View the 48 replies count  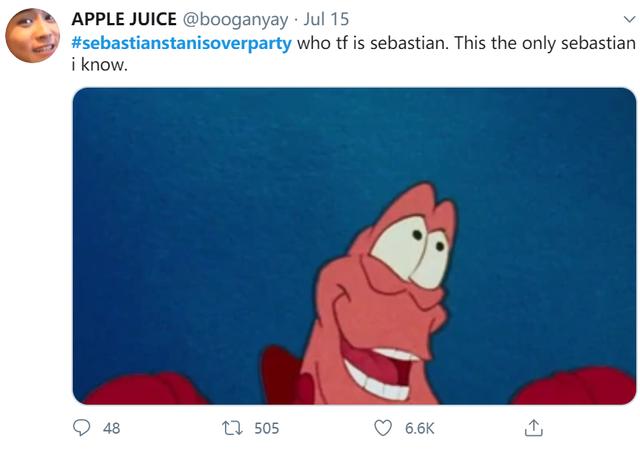[x=111, y=428]
